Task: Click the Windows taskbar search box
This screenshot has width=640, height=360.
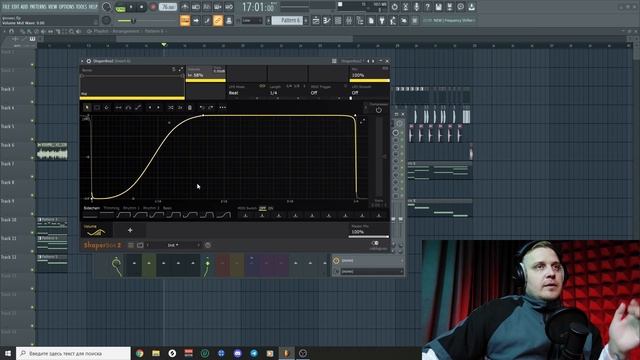Action: (73, 353)
